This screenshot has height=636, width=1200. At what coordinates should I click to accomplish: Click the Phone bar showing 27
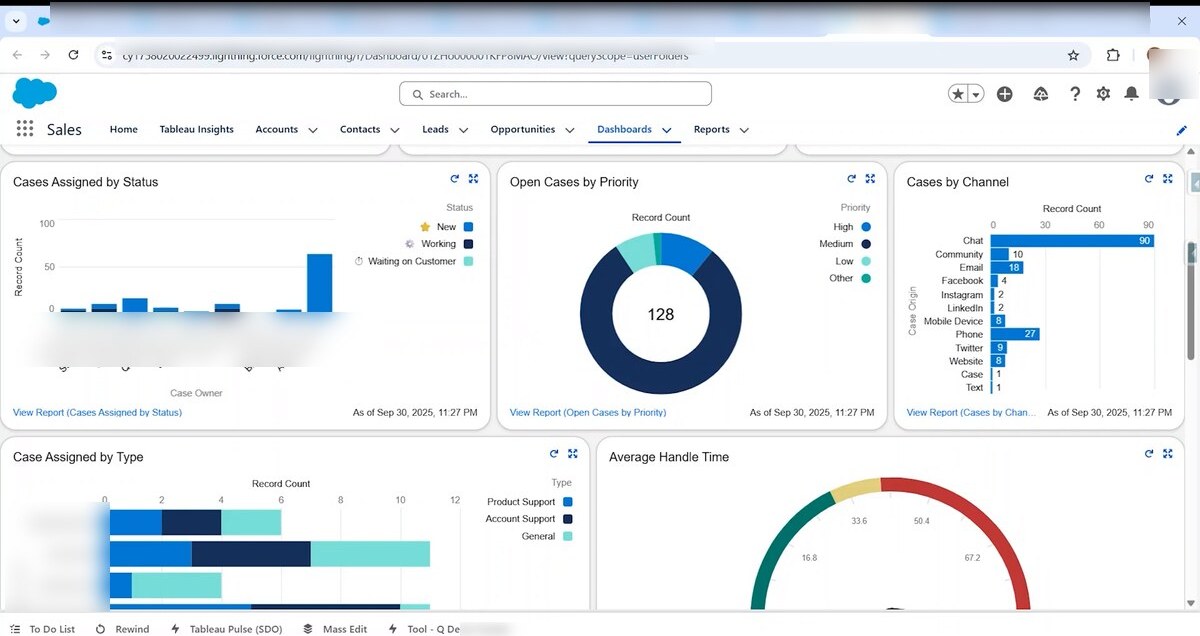tap(1016, 334)
